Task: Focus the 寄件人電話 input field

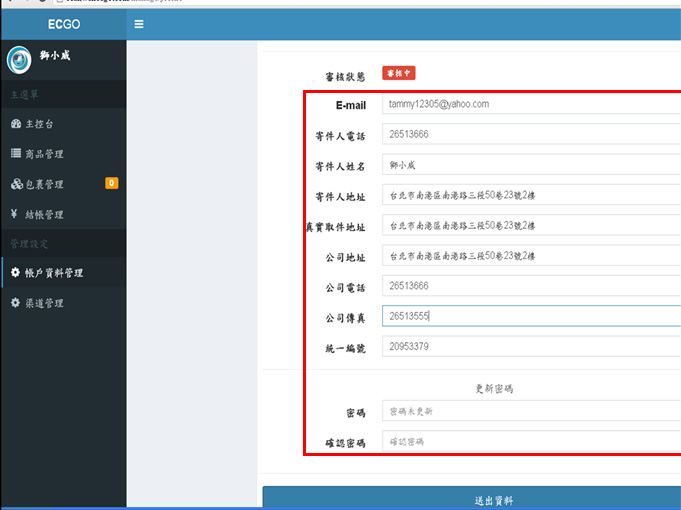Action: pyautogui.click(x=530, y=134)
